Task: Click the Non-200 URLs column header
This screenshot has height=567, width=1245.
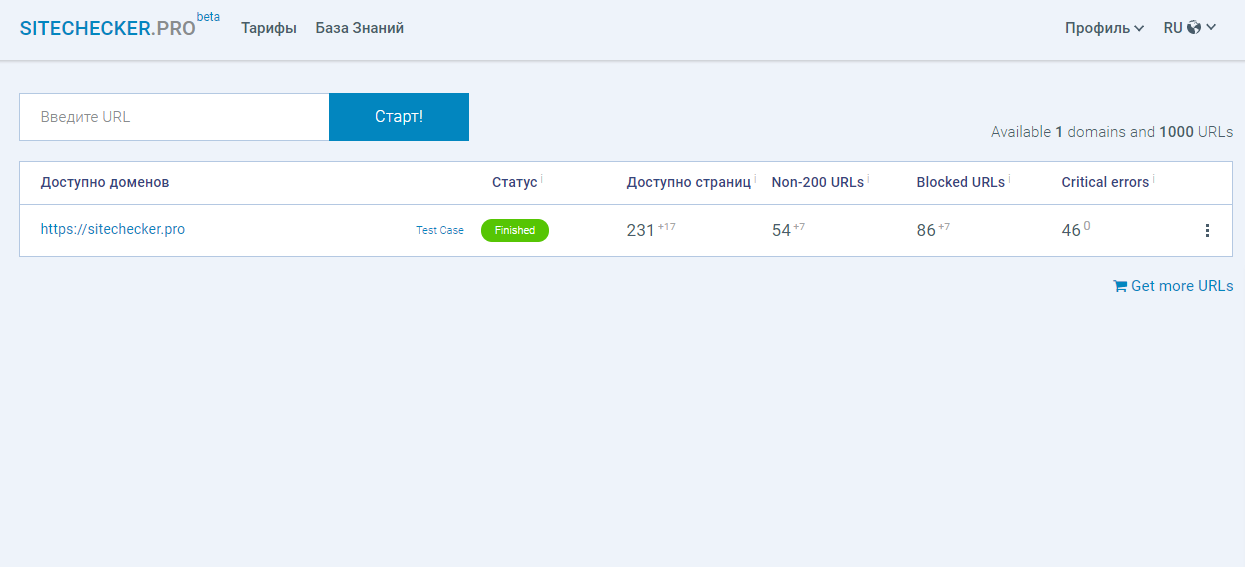Action: pyautogui.click(x=818, y=182)
